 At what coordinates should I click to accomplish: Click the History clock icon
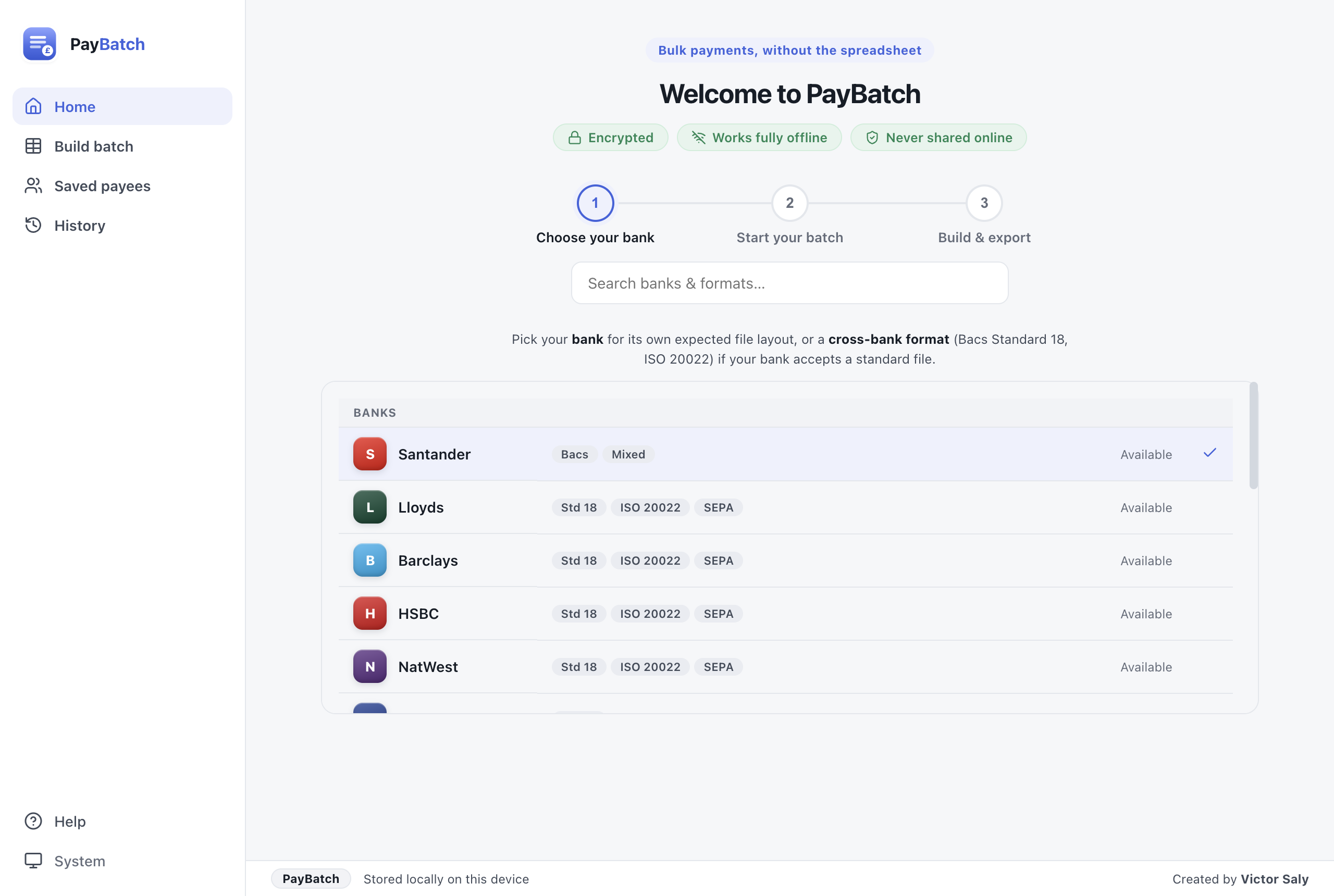[33, 225]
